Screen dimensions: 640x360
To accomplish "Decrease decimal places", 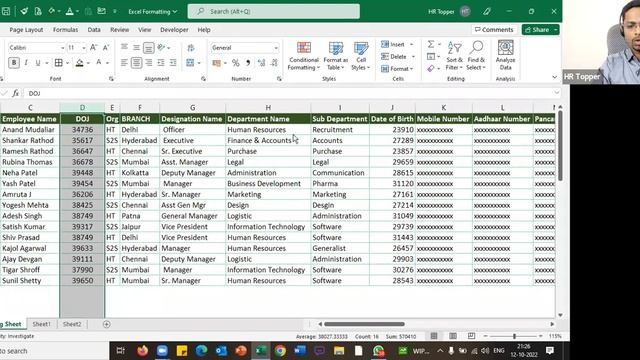I will click(x=274, y=63).
